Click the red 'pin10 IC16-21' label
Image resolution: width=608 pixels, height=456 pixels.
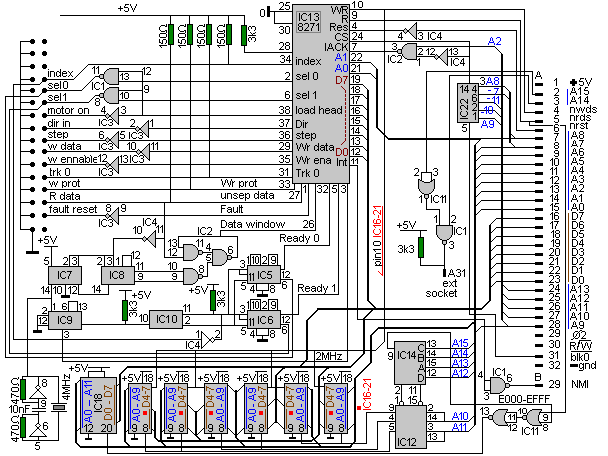[379, 239]
